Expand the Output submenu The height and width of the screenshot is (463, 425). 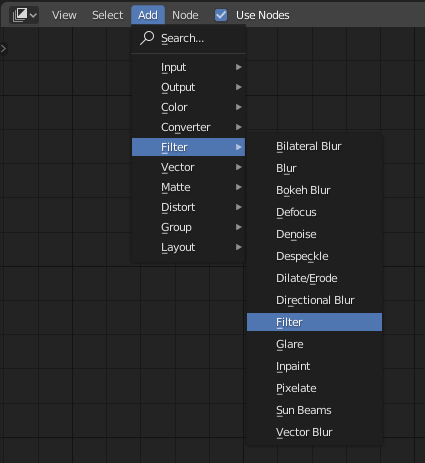[x=188, y=87]
